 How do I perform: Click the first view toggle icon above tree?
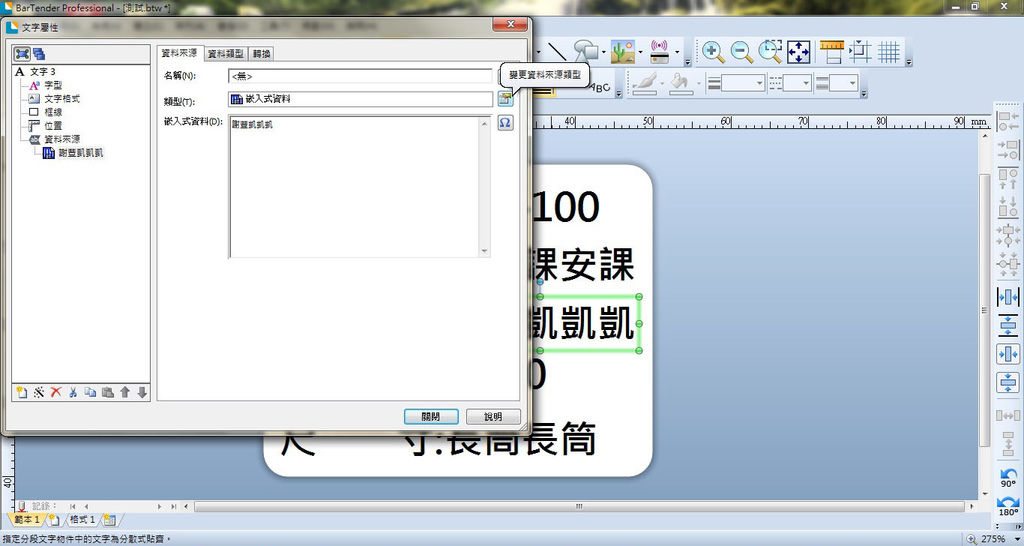tap(22, 54)
